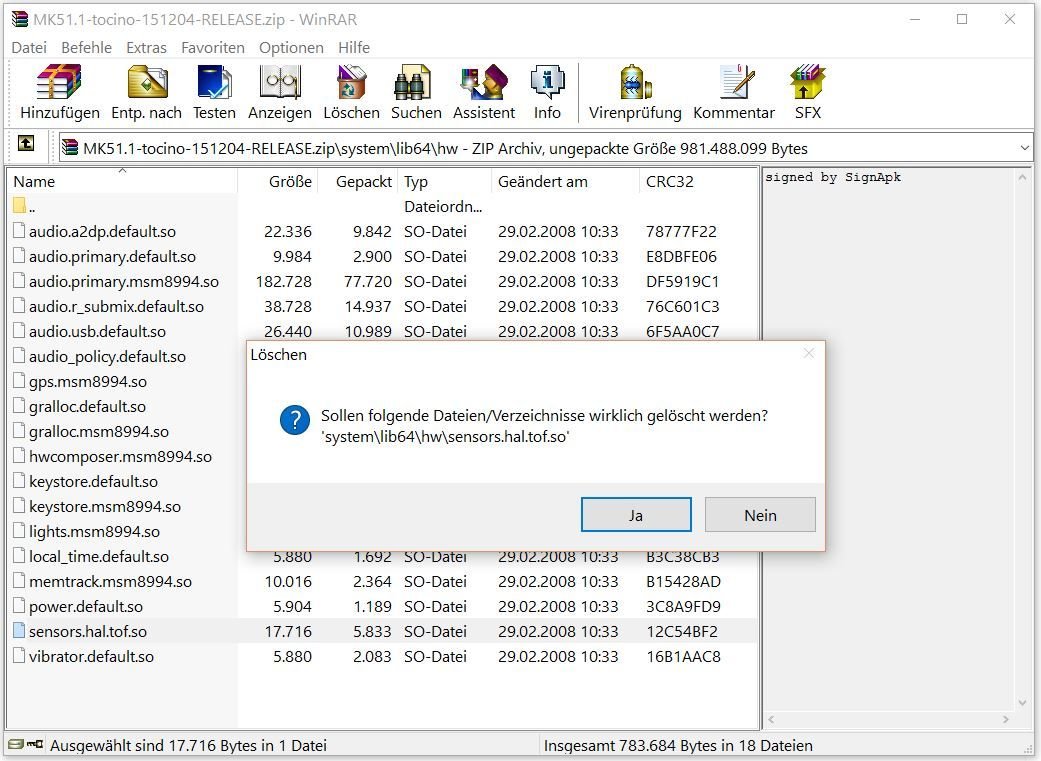1041x761 pixels.
Task: Sort by the CRC32 column header
Action: click(x=698, y=181)
